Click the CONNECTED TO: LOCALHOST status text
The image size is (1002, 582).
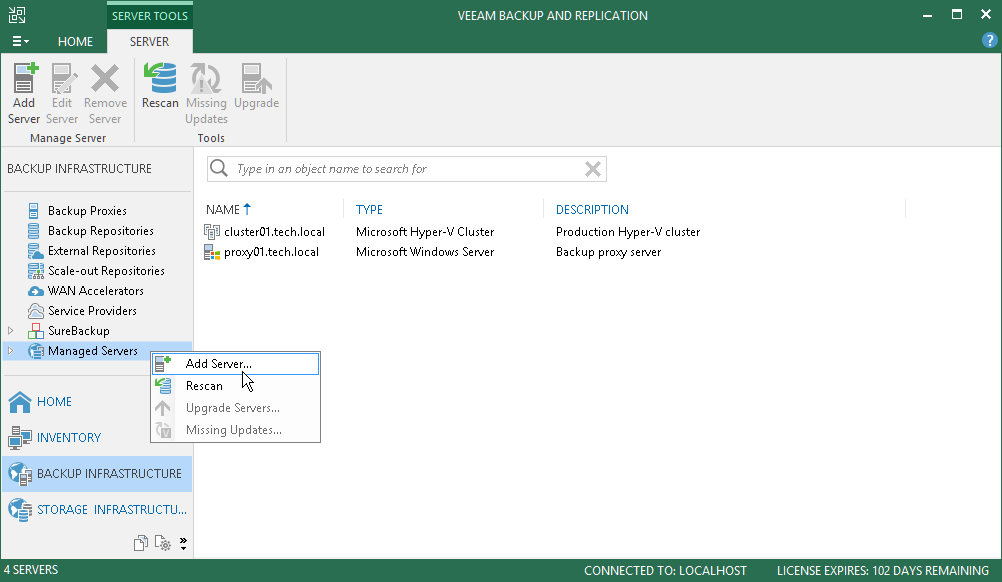point(665,571)
